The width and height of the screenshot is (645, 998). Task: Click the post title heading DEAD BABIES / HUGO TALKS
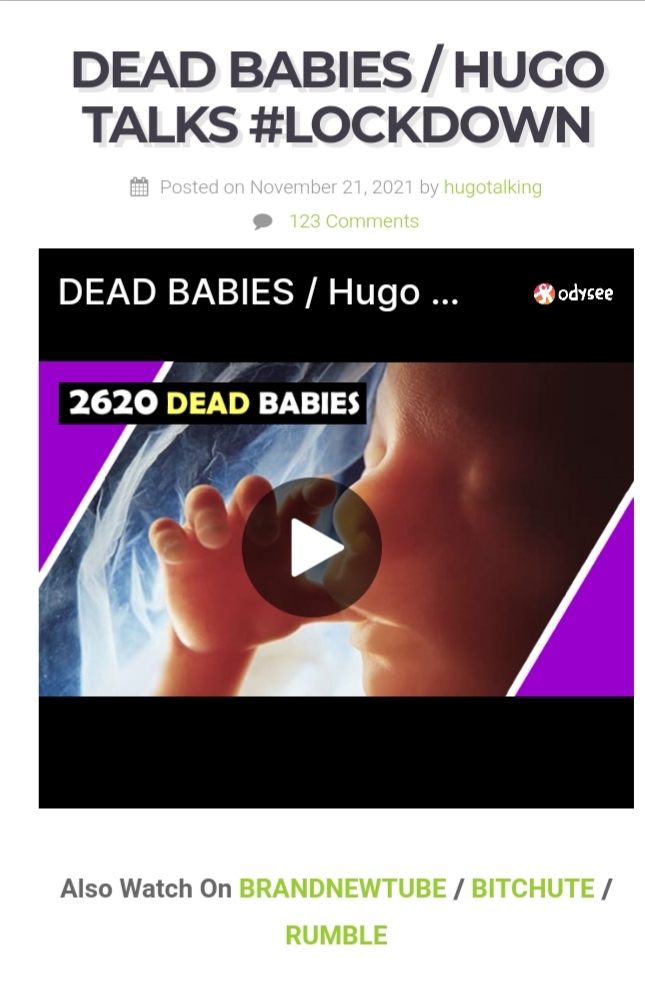(x=337, y=97)
